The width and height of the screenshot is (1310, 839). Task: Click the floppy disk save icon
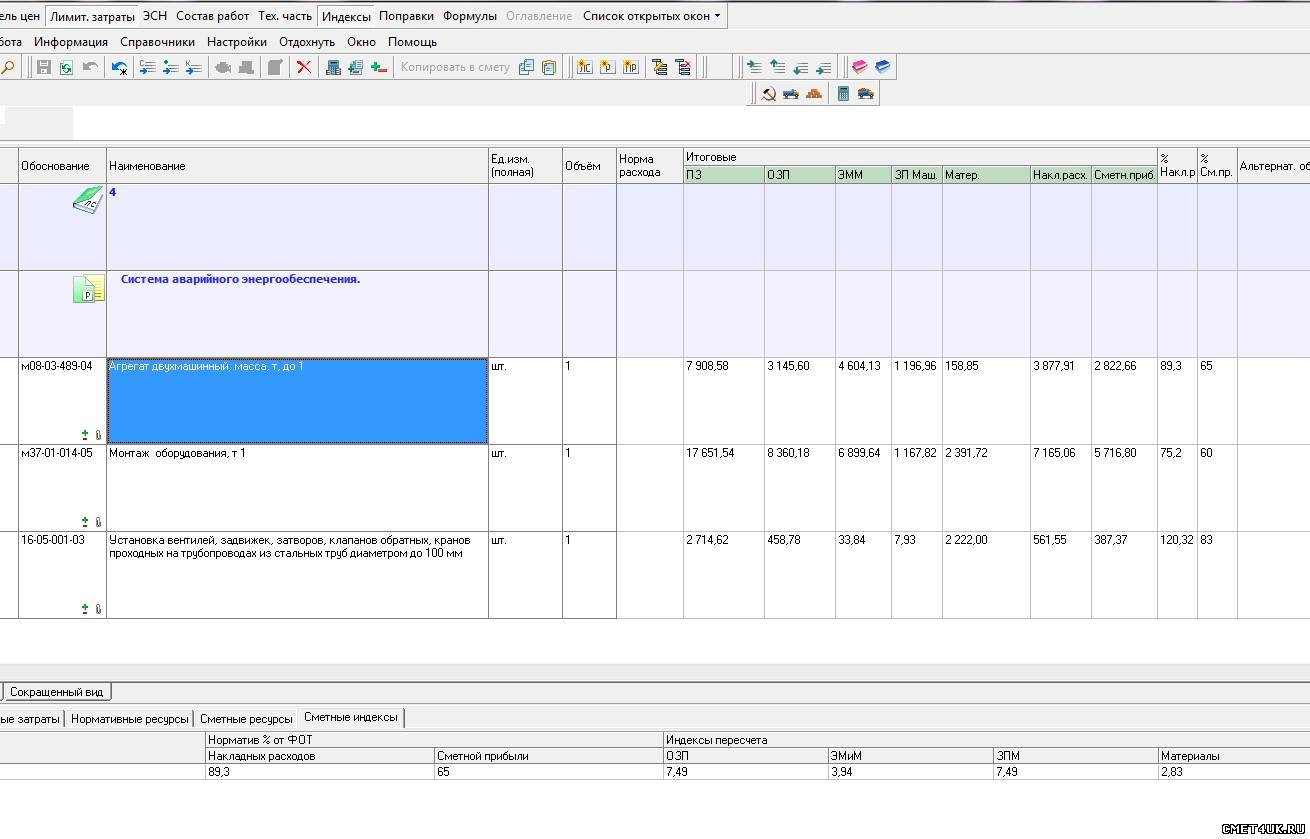[x=43, y=67]
